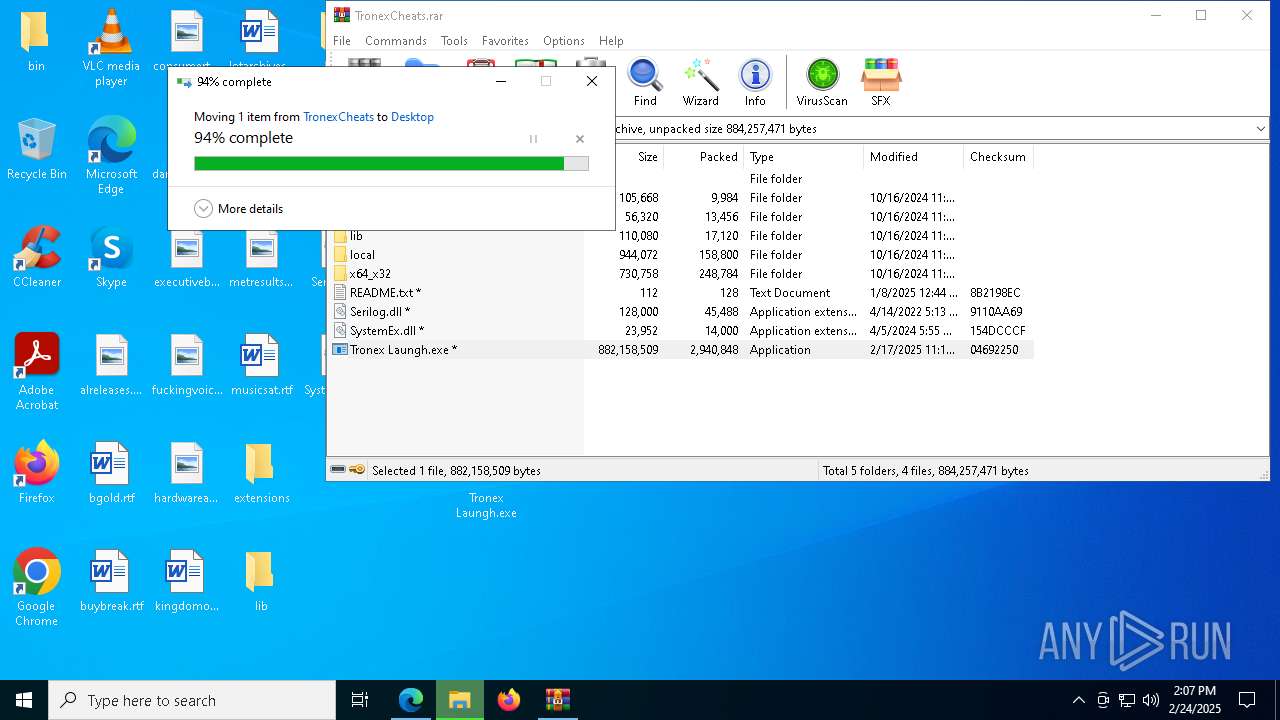
Task: Select the kingdomo... document on desktop
Action: 186,581
